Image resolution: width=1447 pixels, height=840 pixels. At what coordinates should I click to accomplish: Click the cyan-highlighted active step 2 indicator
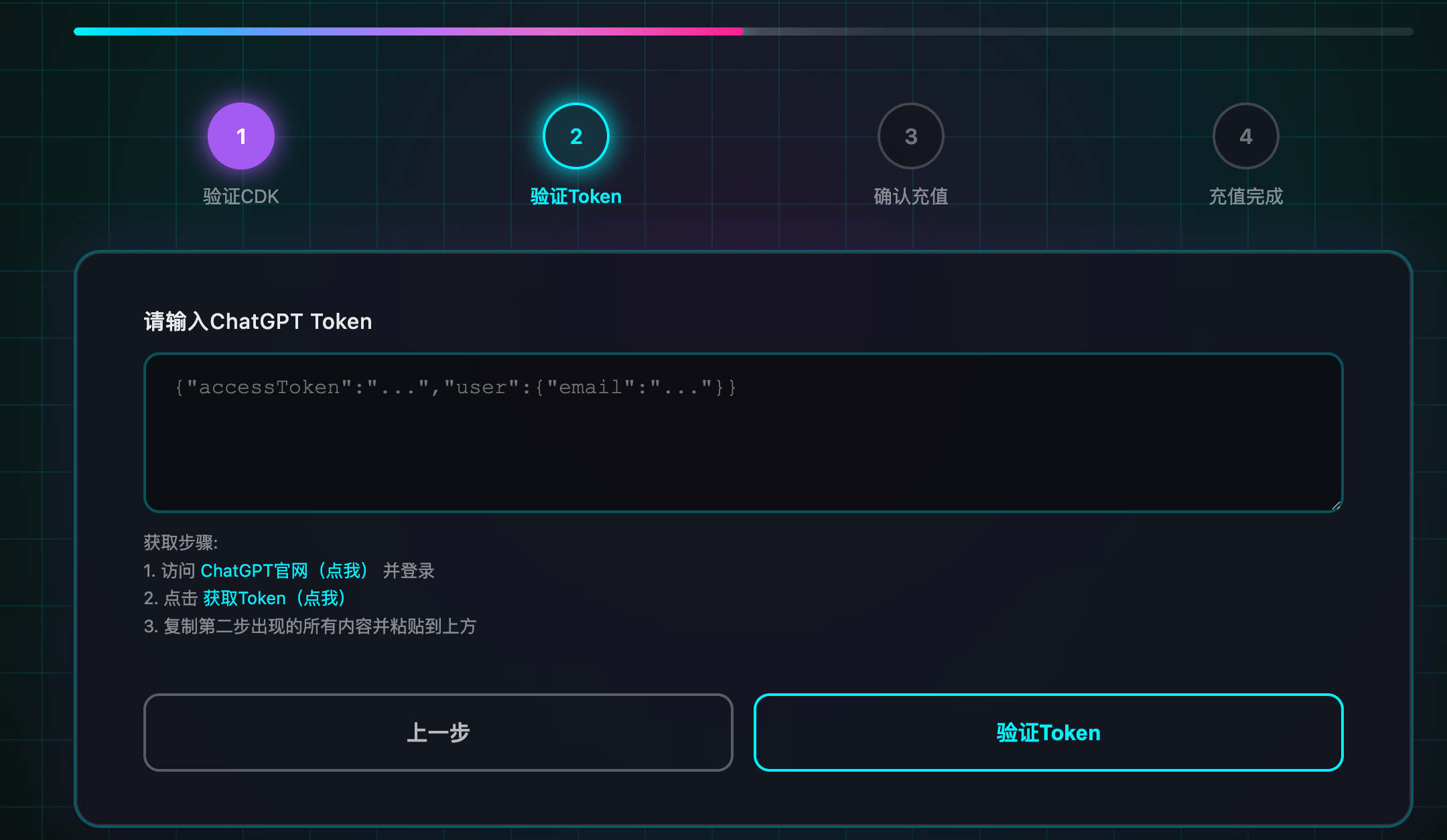[575, 135]
